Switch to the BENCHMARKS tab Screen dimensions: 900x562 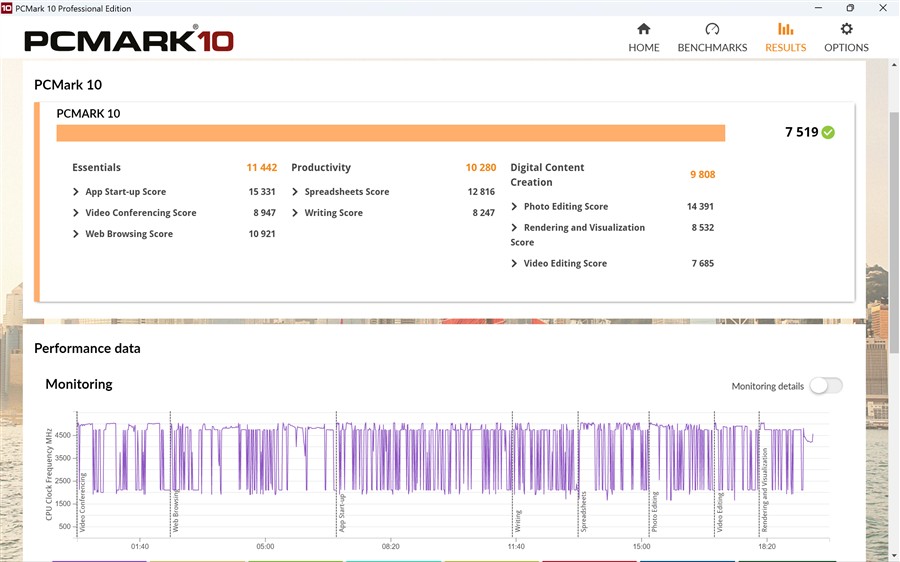click(712, 47)
